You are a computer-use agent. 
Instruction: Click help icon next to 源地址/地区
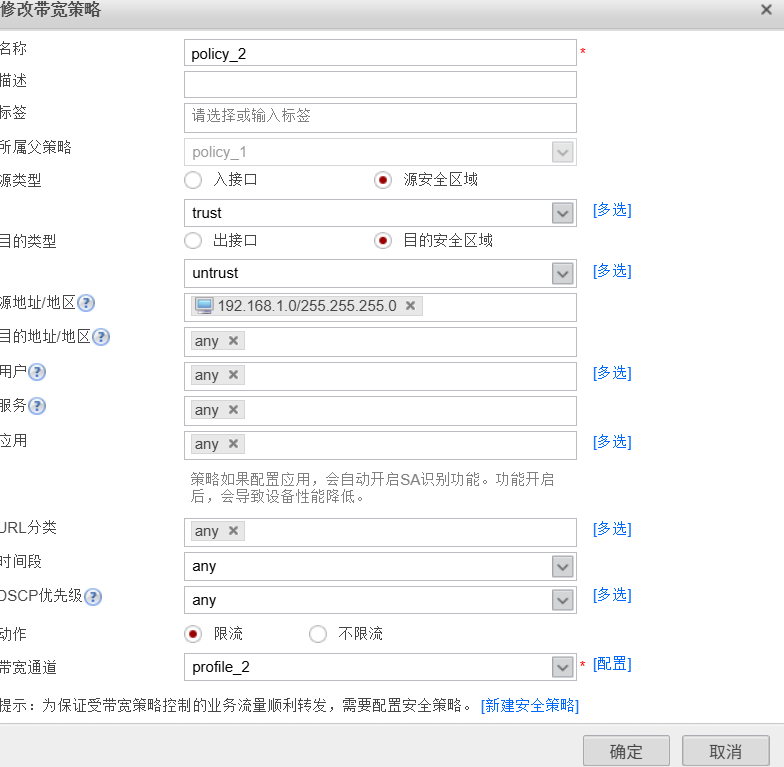click(x=86, y=303)
